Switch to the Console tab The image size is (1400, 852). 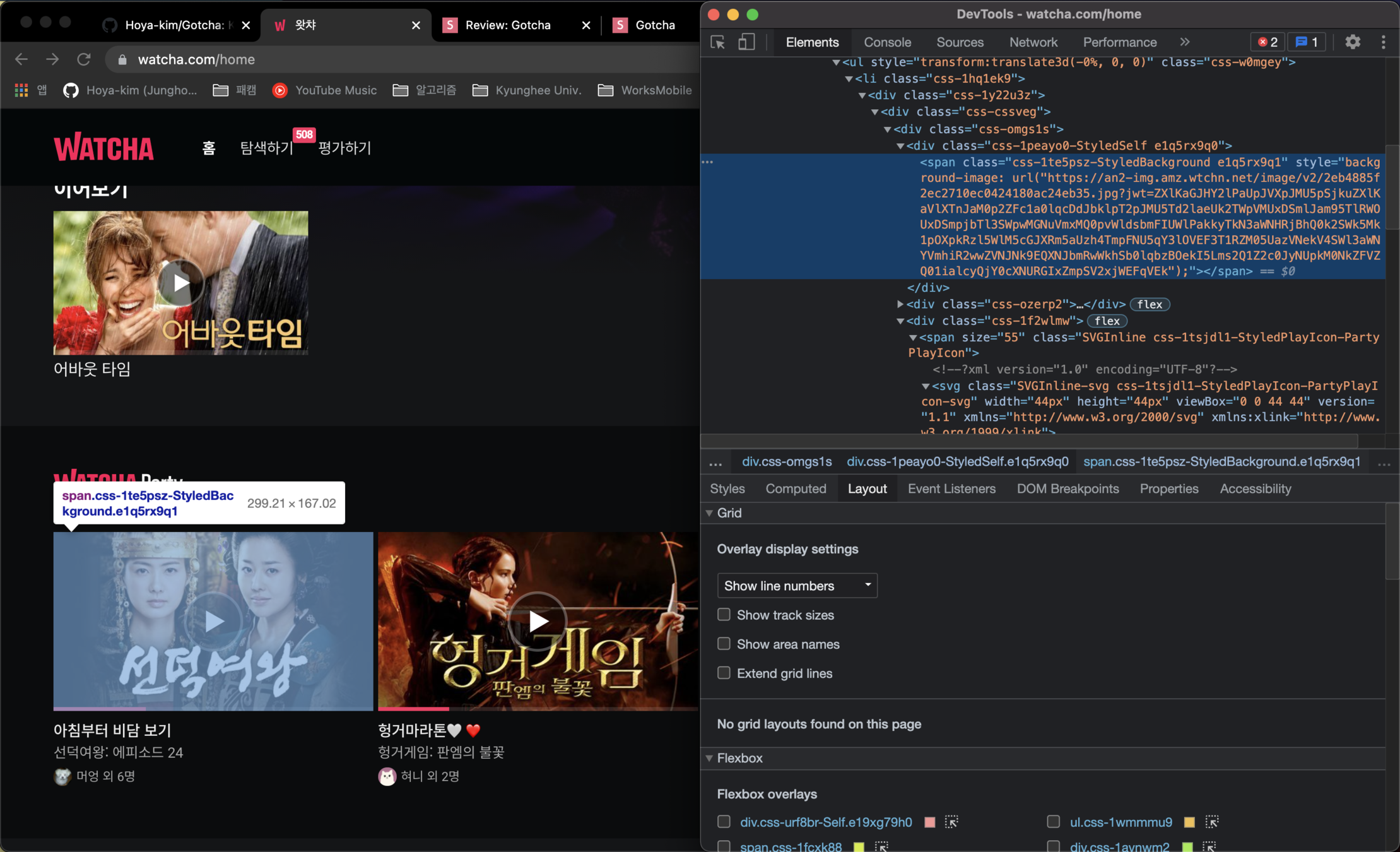coord(887,42)
